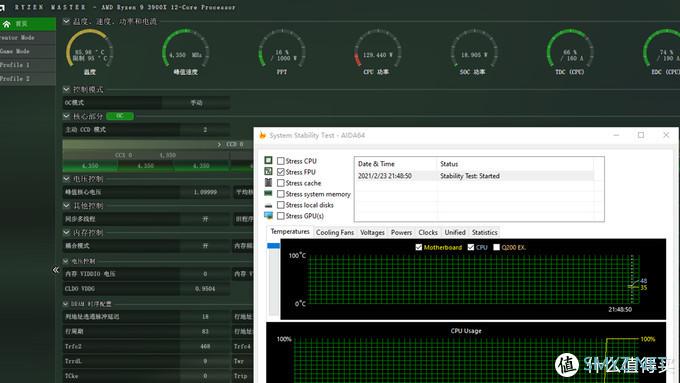Screen dimensions: 680x383
Task: Click the 内存 VDDIO 电压 value
Action: click(205, 274)
